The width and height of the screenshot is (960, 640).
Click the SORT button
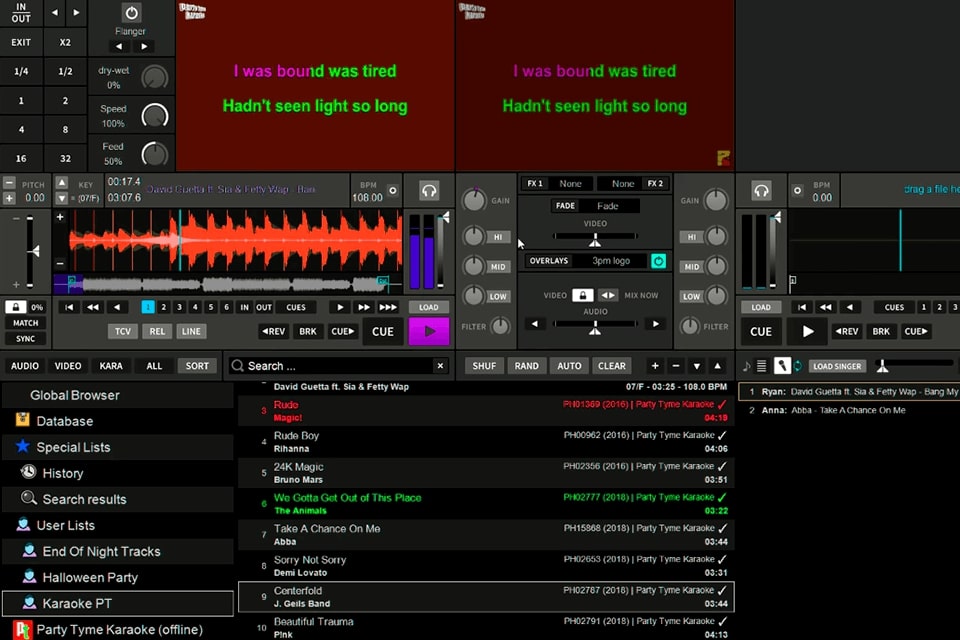click(197, 366)
